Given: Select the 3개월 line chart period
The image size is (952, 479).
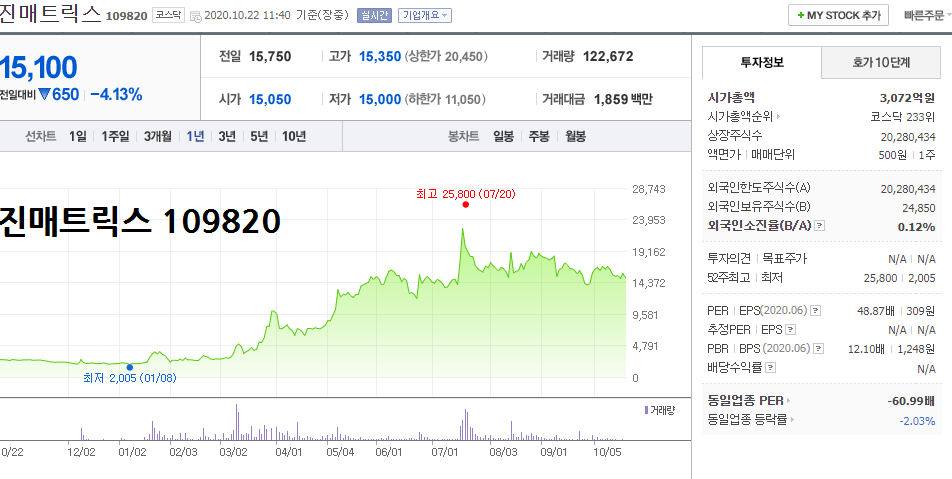Looking at the screenshot, I should pyautogui.click(x=158, y=136).
